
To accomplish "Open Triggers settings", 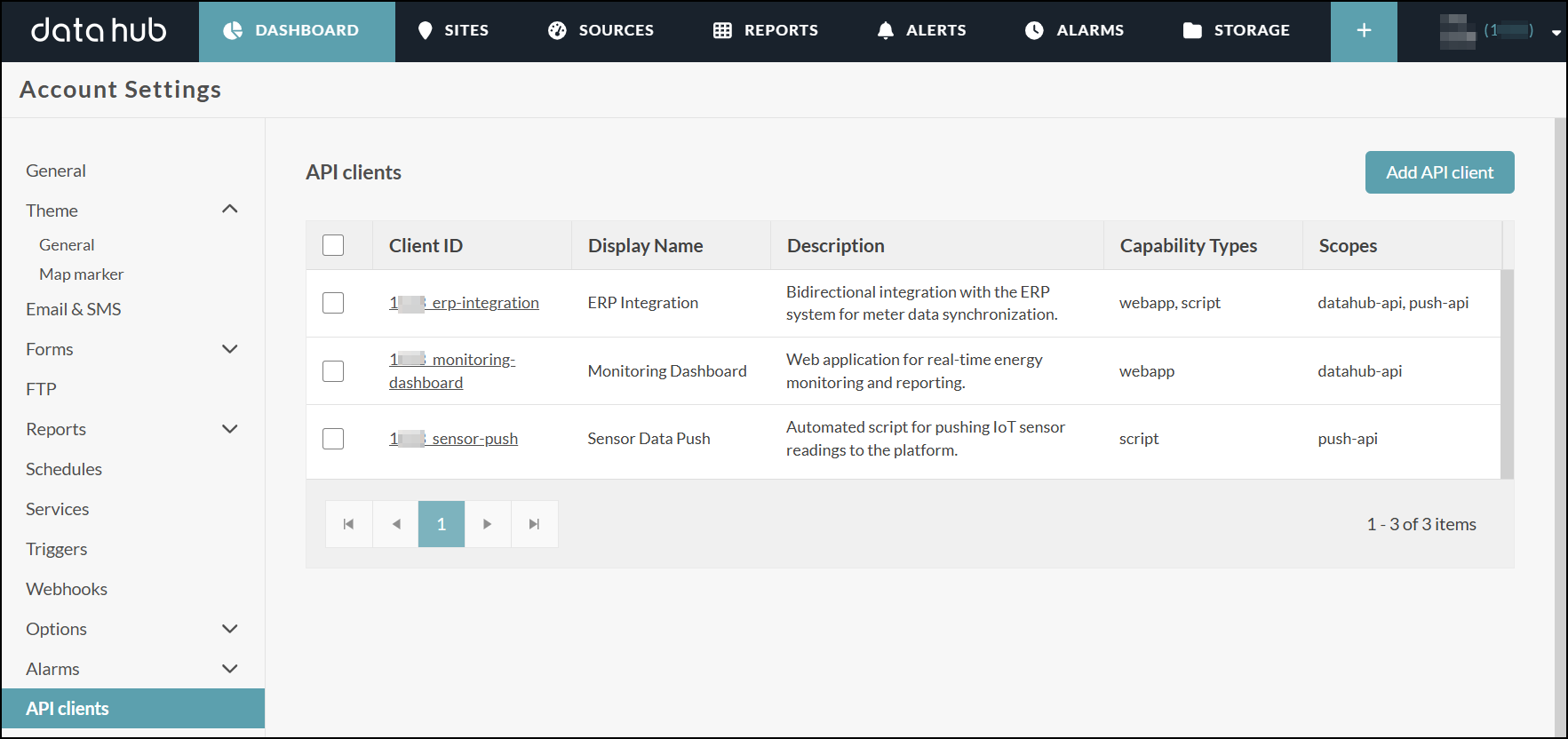I will pos(57,549).
